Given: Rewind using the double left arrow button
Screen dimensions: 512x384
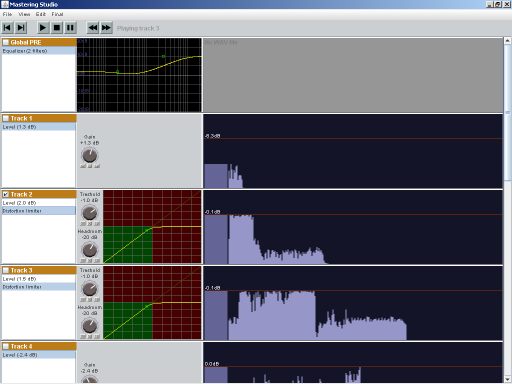Looking at the screenshot, I should point(93,28).
